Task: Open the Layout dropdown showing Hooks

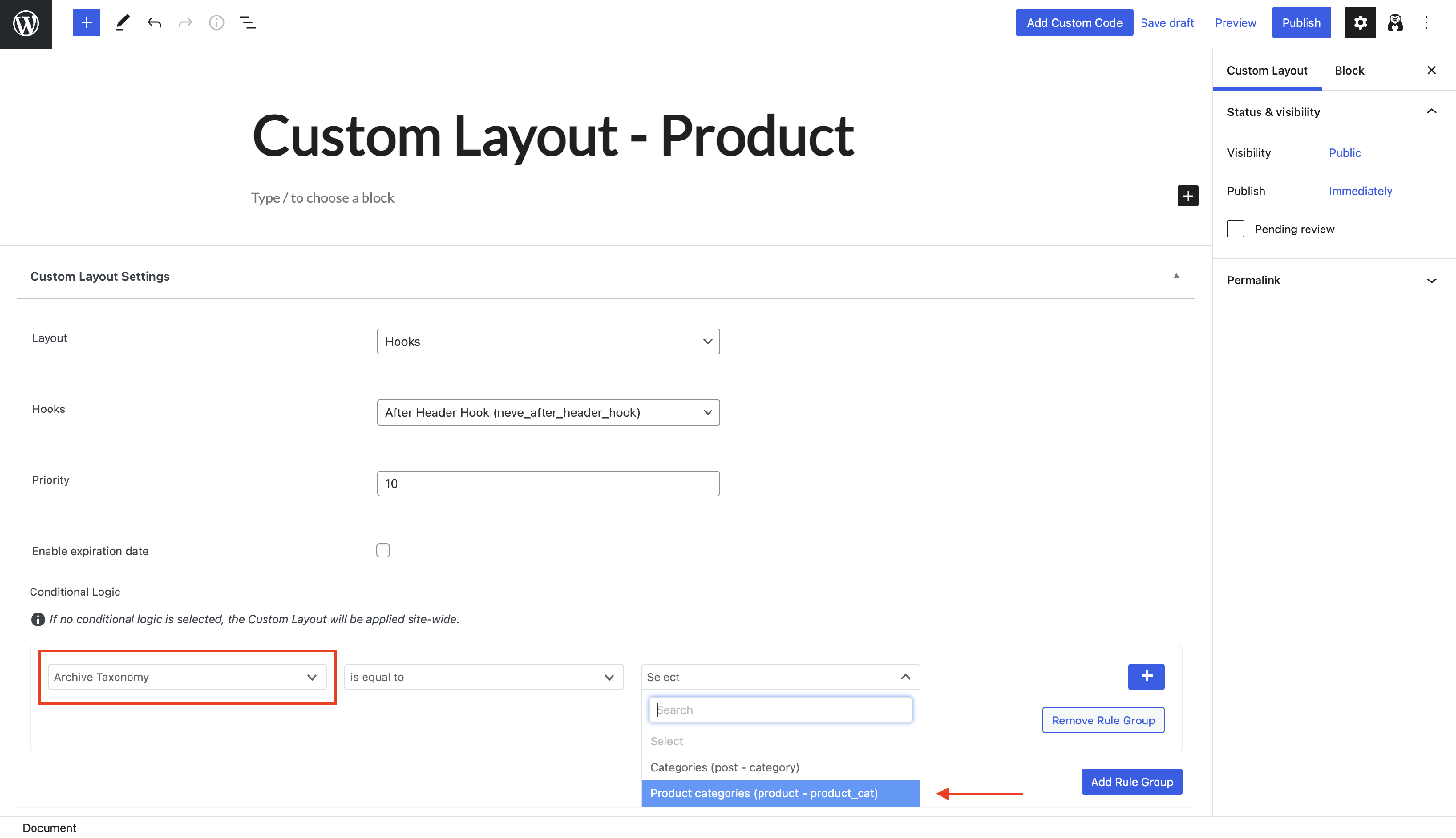Action: pyautogui.click(x=547, y=341)
